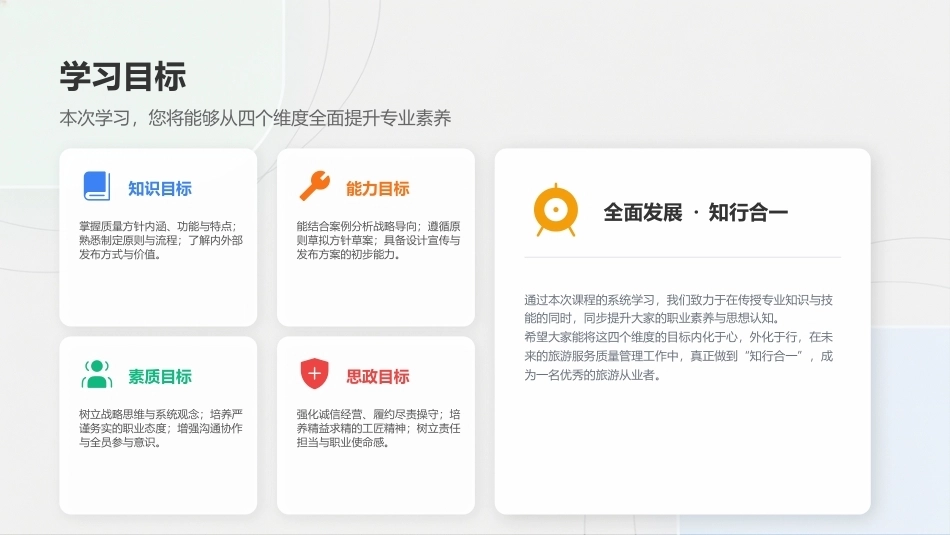This screenshot has height=535, width=950.
Task: Click the paragraph starting 通过本次课程
Action: 679,309
